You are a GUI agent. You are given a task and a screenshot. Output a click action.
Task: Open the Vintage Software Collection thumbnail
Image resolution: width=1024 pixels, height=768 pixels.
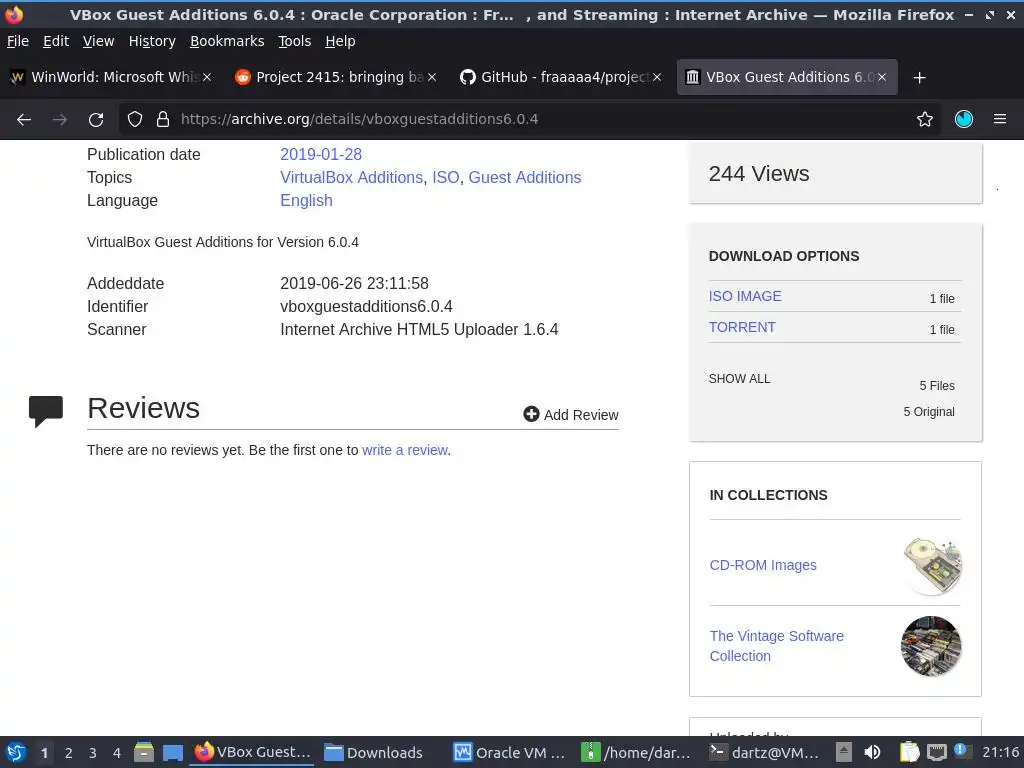pos(931,646)
